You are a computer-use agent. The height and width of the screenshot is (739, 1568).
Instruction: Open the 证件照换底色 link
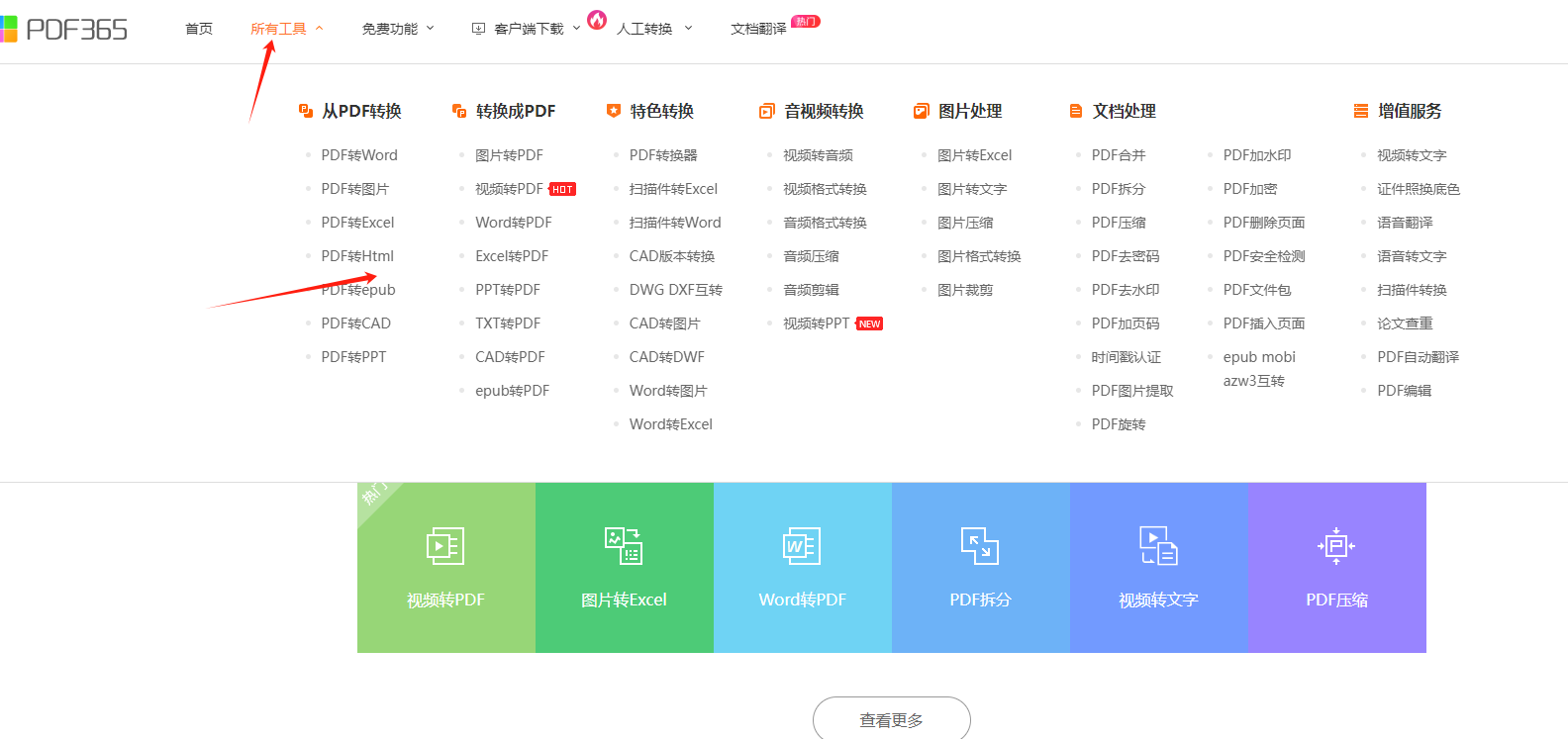[1419, 189]
